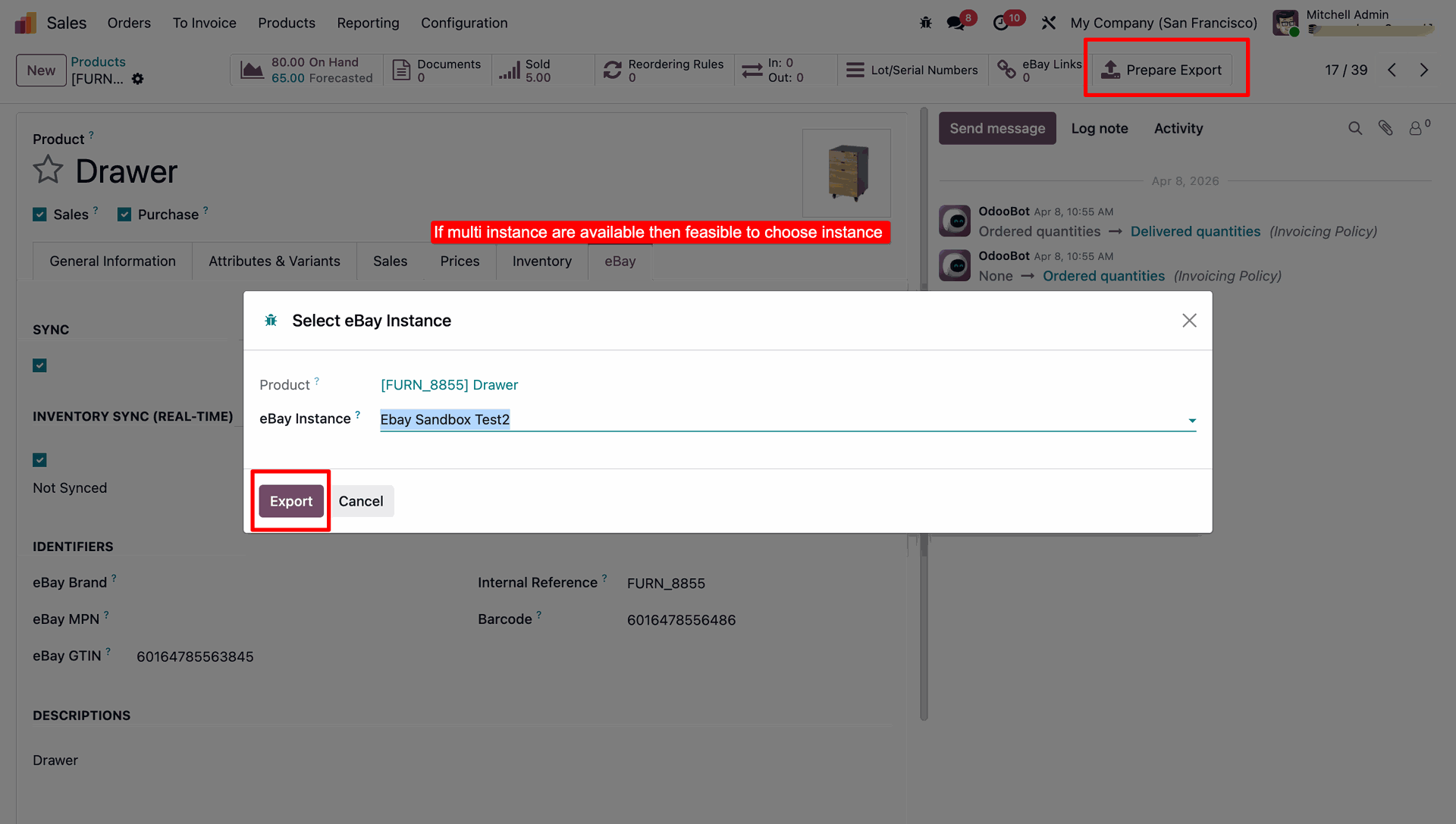This screenshot has width=1456, height=824.
Task: Click the Not Synced status text
Action: (70, 488)
